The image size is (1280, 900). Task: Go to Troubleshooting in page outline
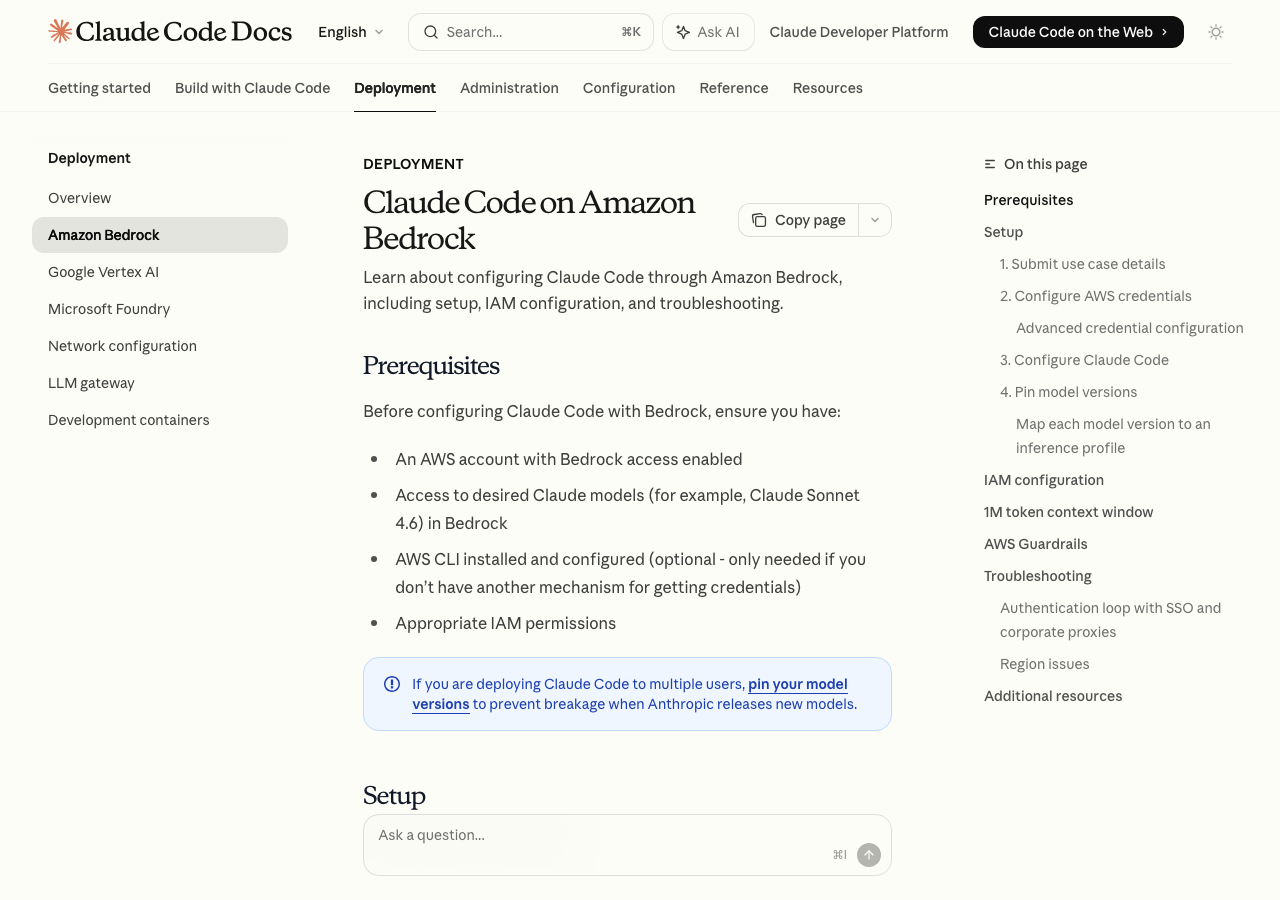click(1037, 576)
